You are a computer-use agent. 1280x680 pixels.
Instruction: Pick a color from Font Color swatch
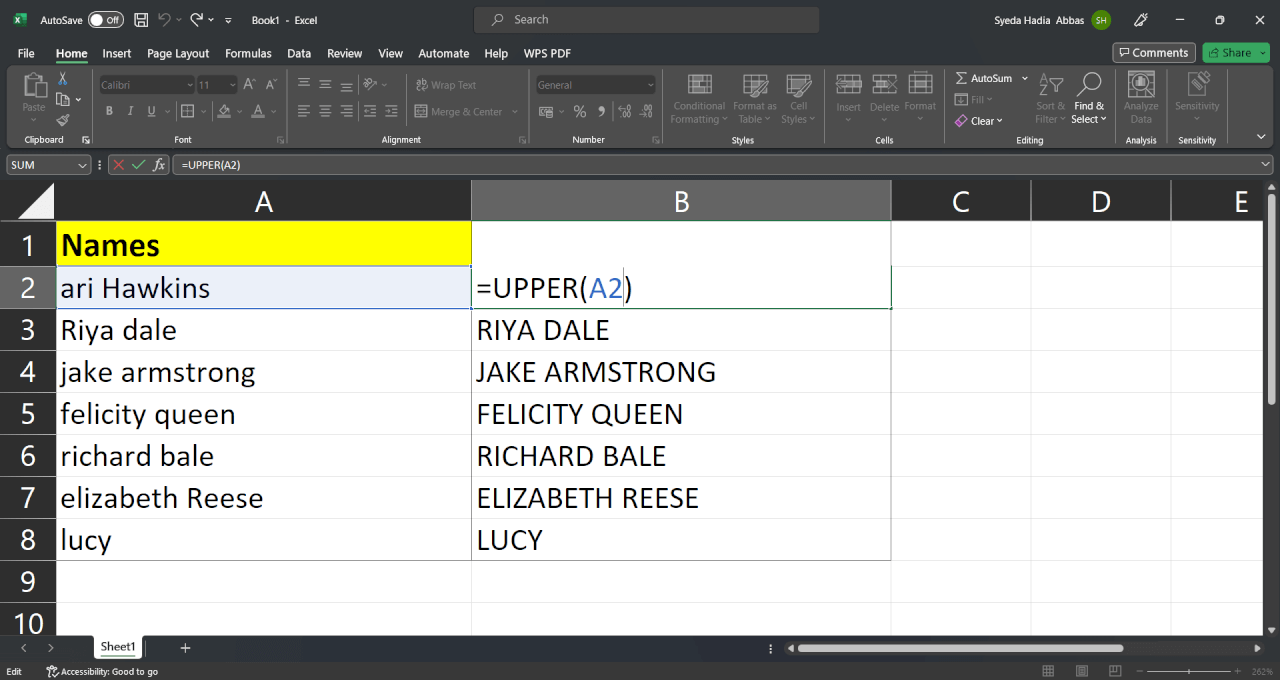[257, 111]
